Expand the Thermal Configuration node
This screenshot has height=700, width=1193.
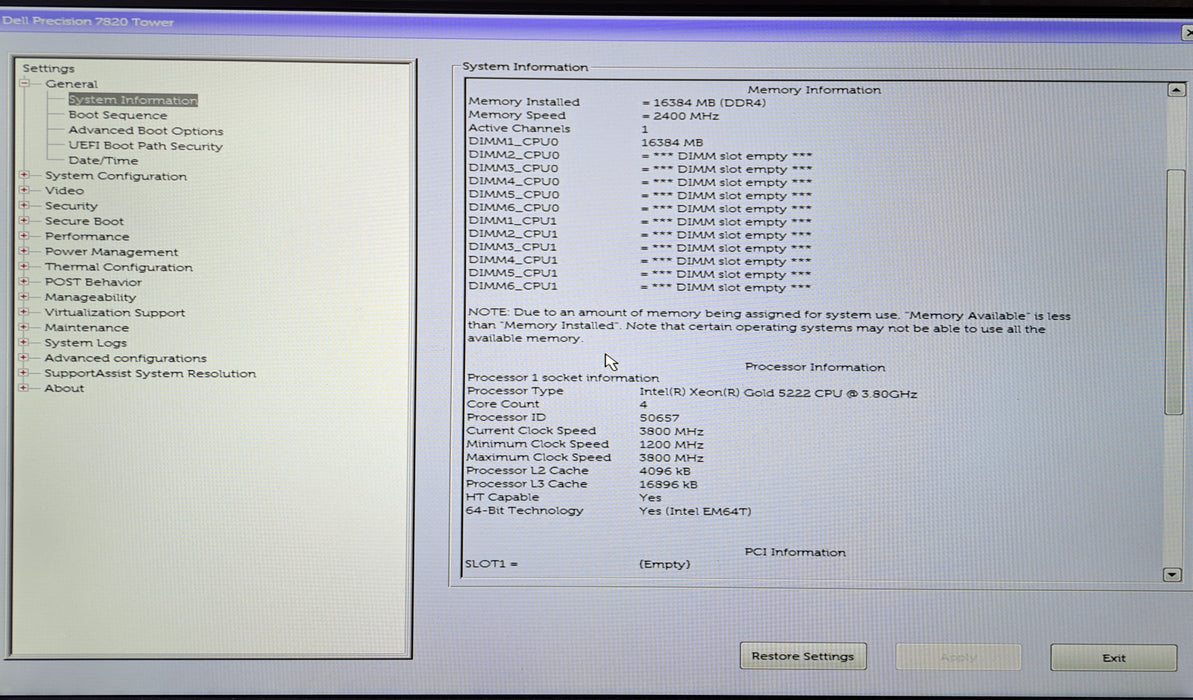(24, 266)
